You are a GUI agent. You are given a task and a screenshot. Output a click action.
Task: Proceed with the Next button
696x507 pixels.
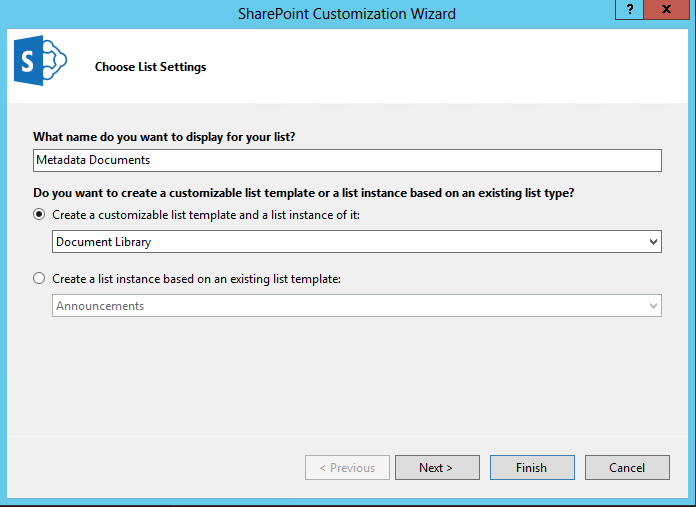[437, 467]
